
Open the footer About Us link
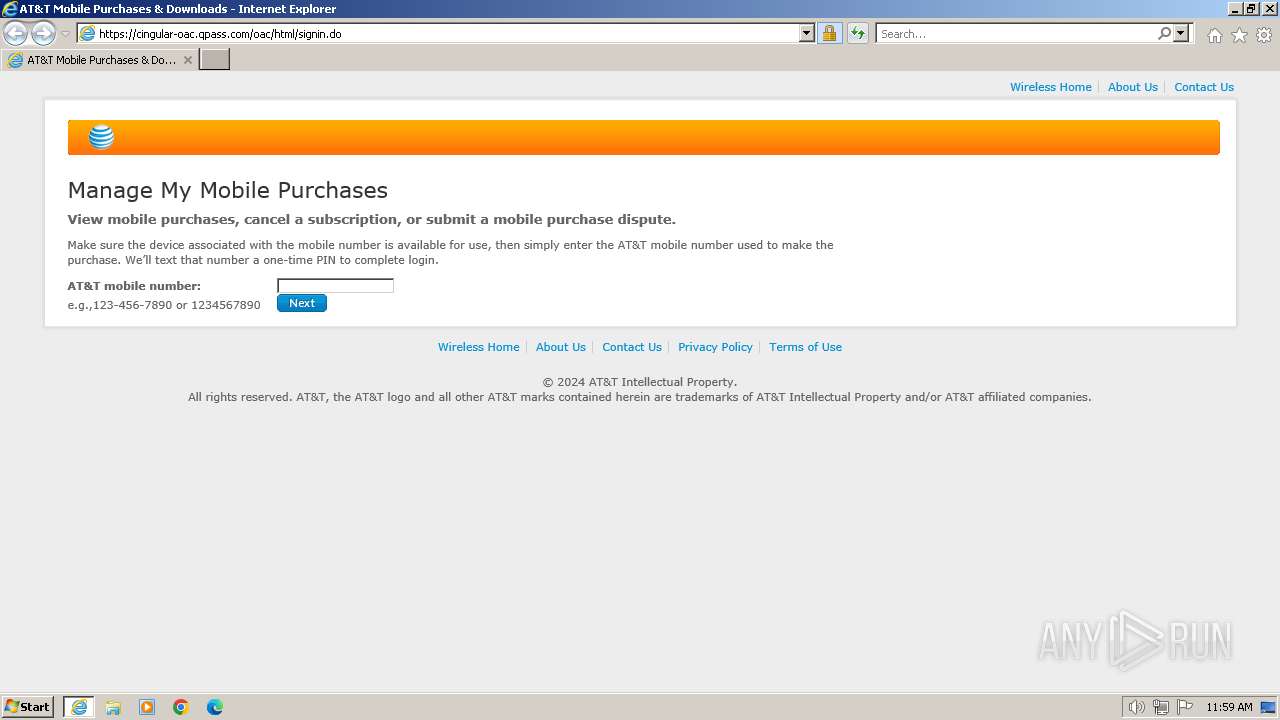tap(560, 347)
